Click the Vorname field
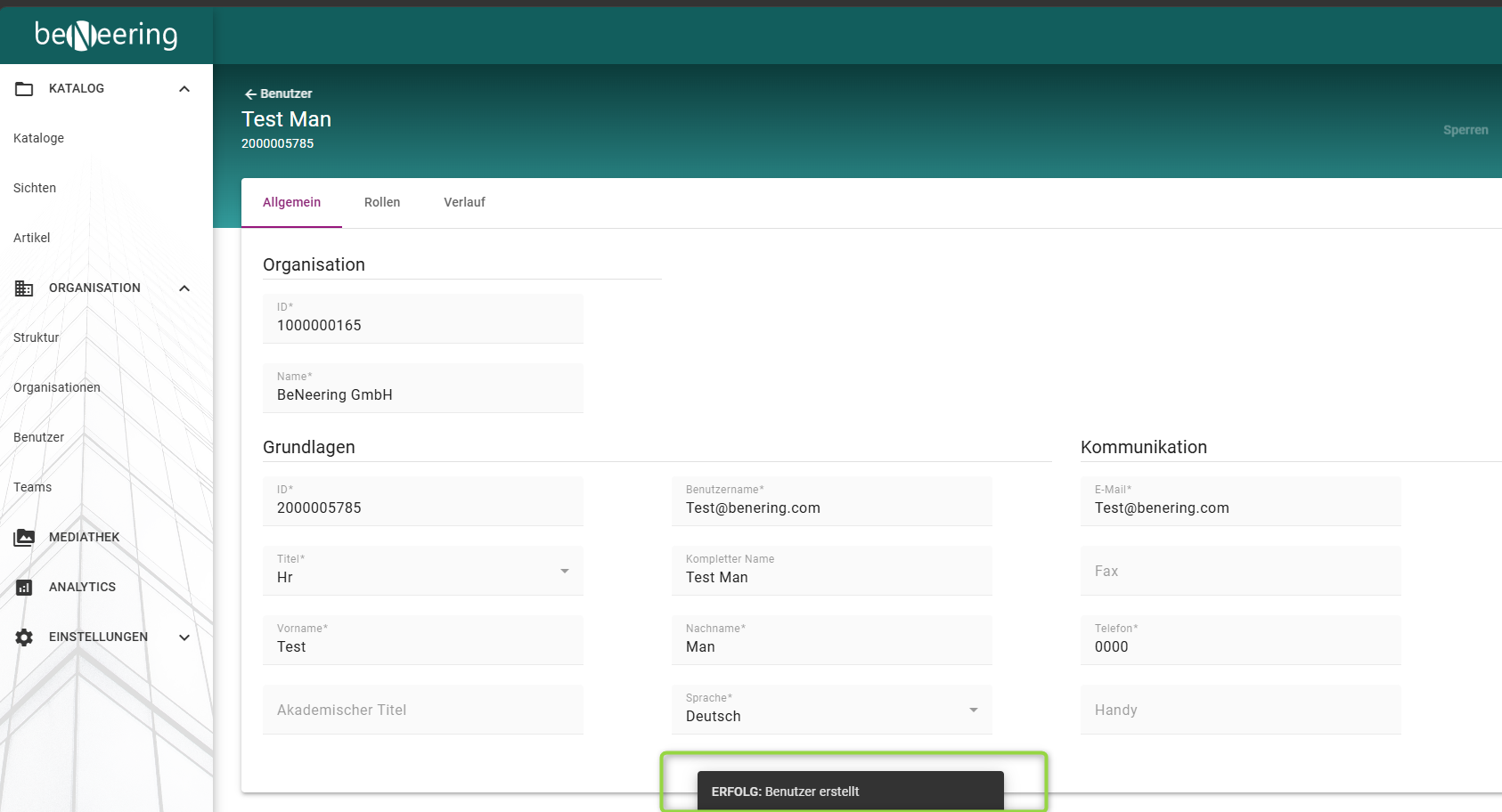Image resolution: width=1502 pixels, height=812 pixels. pyautogui.click(x=423, y=640)
